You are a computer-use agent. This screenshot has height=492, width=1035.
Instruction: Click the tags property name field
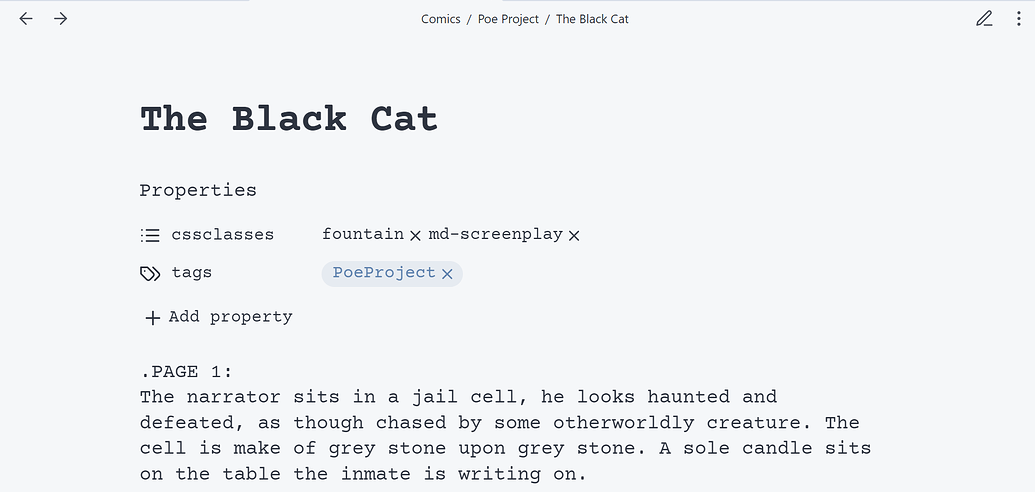(x=191, y=273)
